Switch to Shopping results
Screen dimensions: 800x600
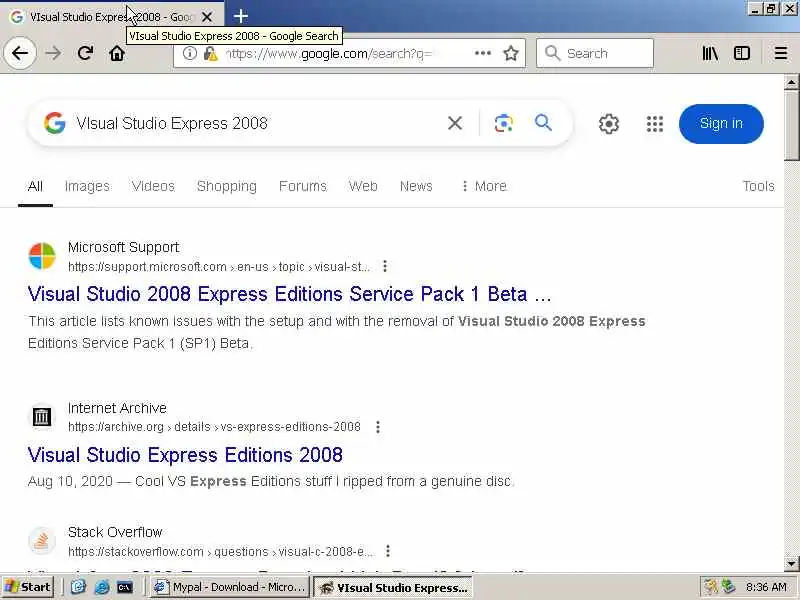227,186
